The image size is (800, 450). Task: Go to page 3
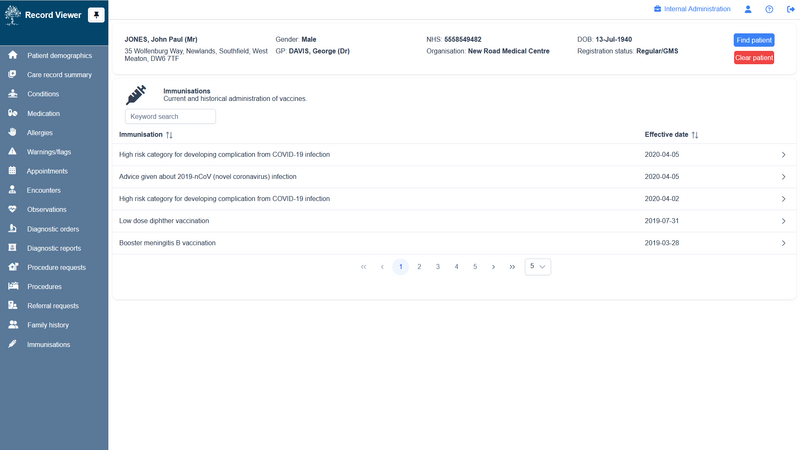point(438,267)
